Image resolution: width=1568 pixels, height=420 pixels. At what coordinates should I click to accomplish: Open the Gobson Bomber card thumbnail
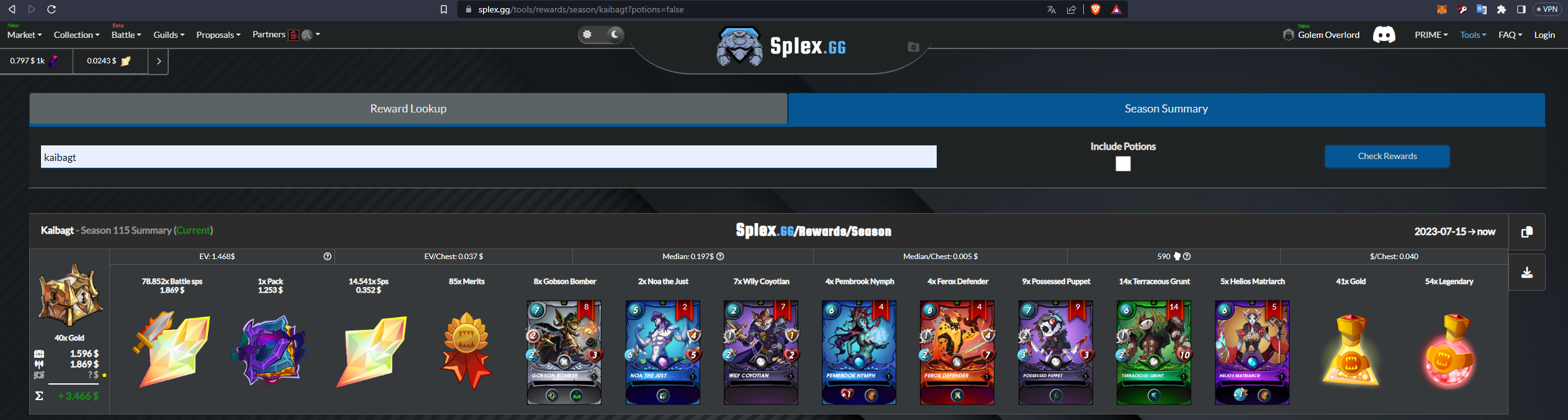pyautogui.click(x=564, y=352)
